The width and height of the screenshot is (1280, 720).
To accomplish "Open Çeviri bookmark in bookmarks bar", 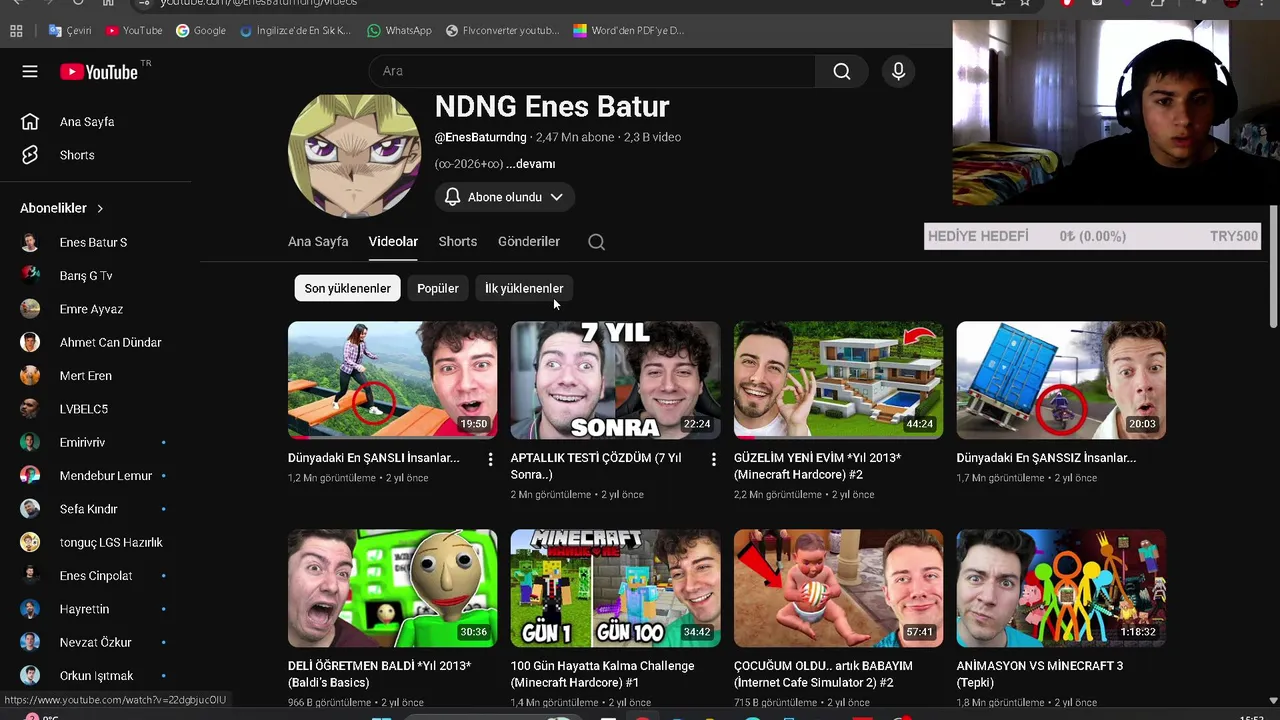I will (70, 31).
